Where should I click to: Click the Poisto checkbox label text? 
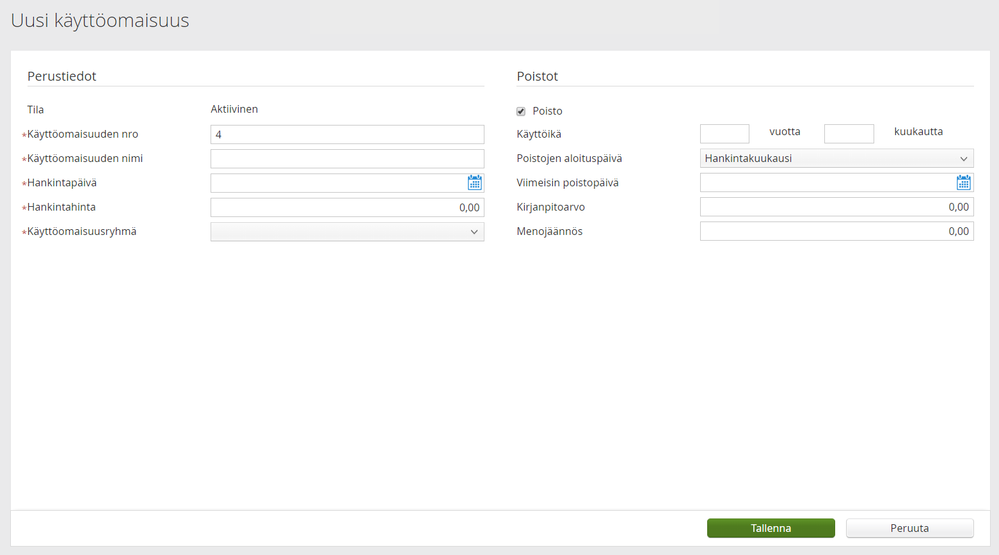click(x=547, y=111)
